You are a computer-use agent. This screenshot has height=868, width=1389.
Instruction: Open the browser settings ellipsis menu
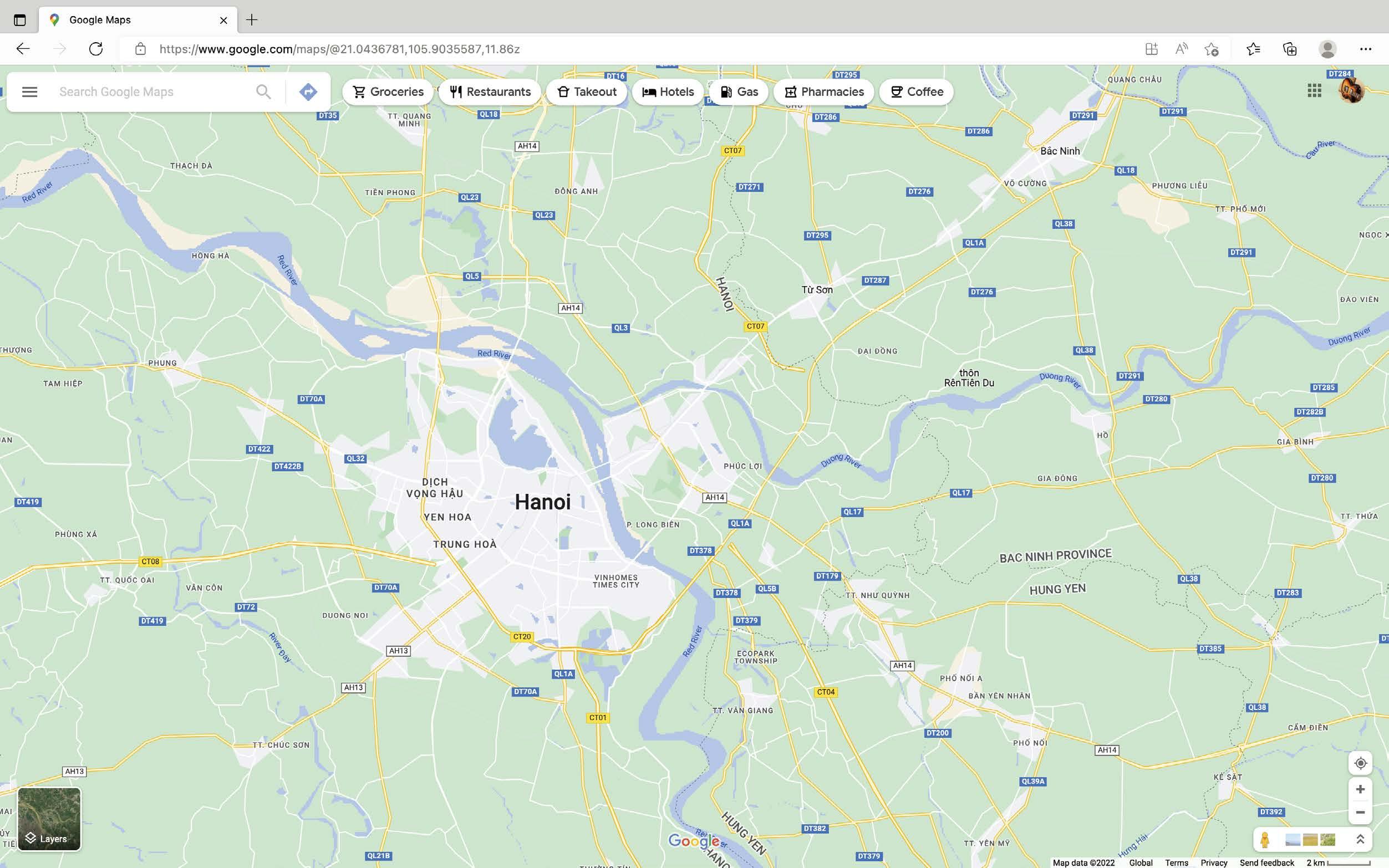click(1366, 49)
